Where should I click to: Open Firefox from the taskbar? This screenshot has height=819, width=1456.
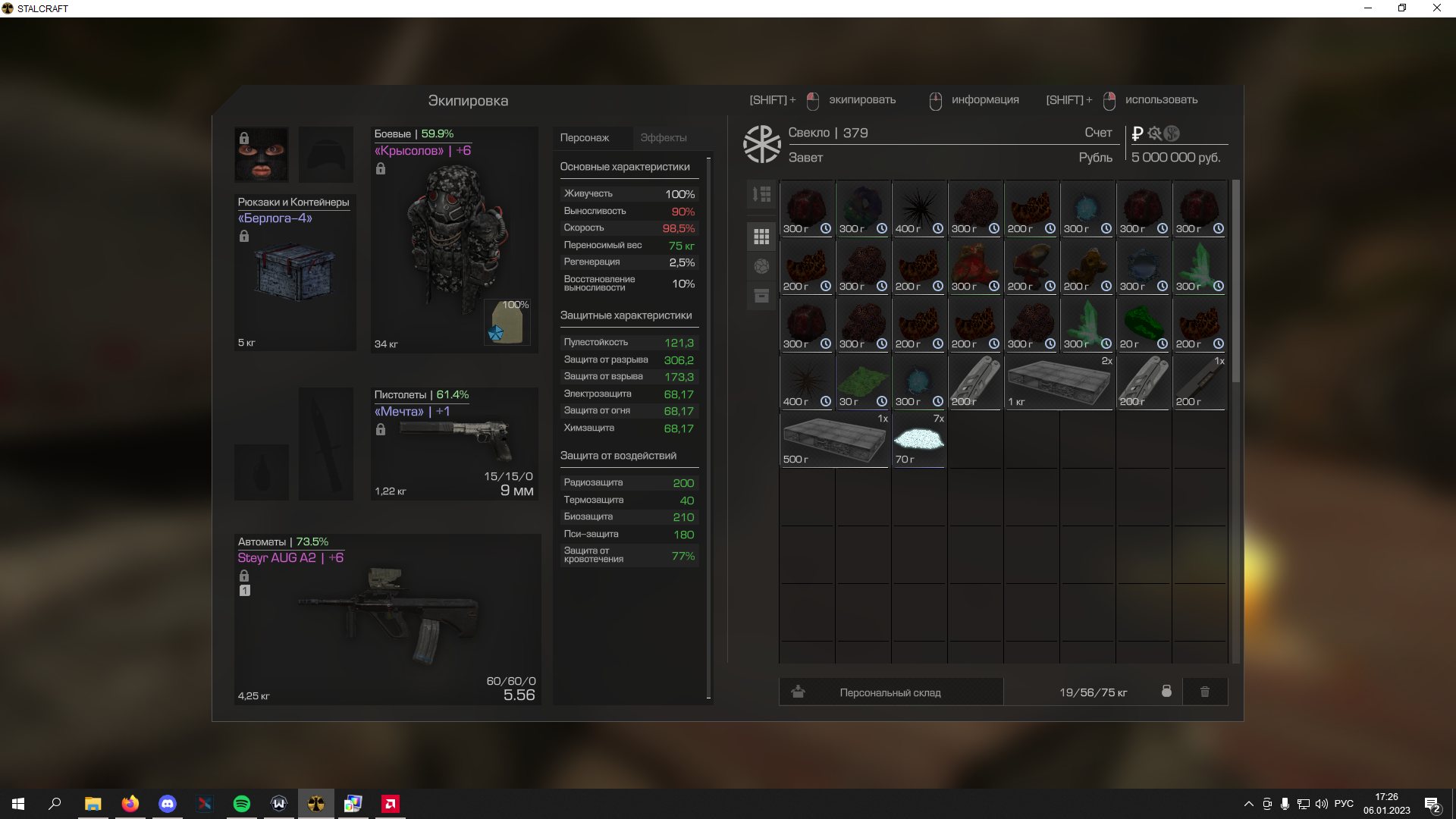[130, 804]
